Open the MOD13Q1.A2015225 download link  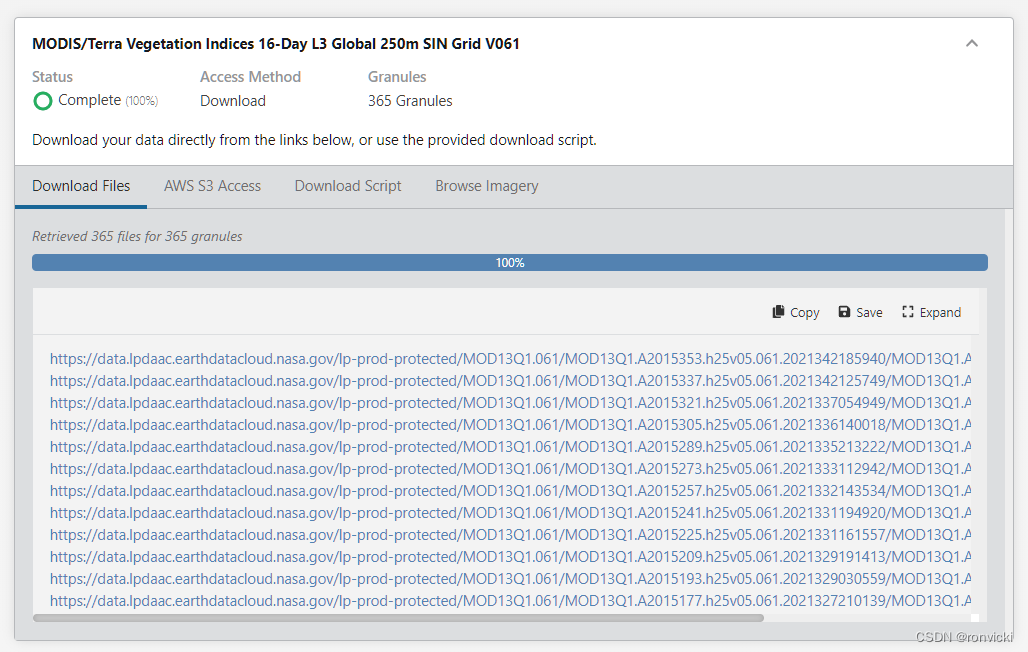510,535
